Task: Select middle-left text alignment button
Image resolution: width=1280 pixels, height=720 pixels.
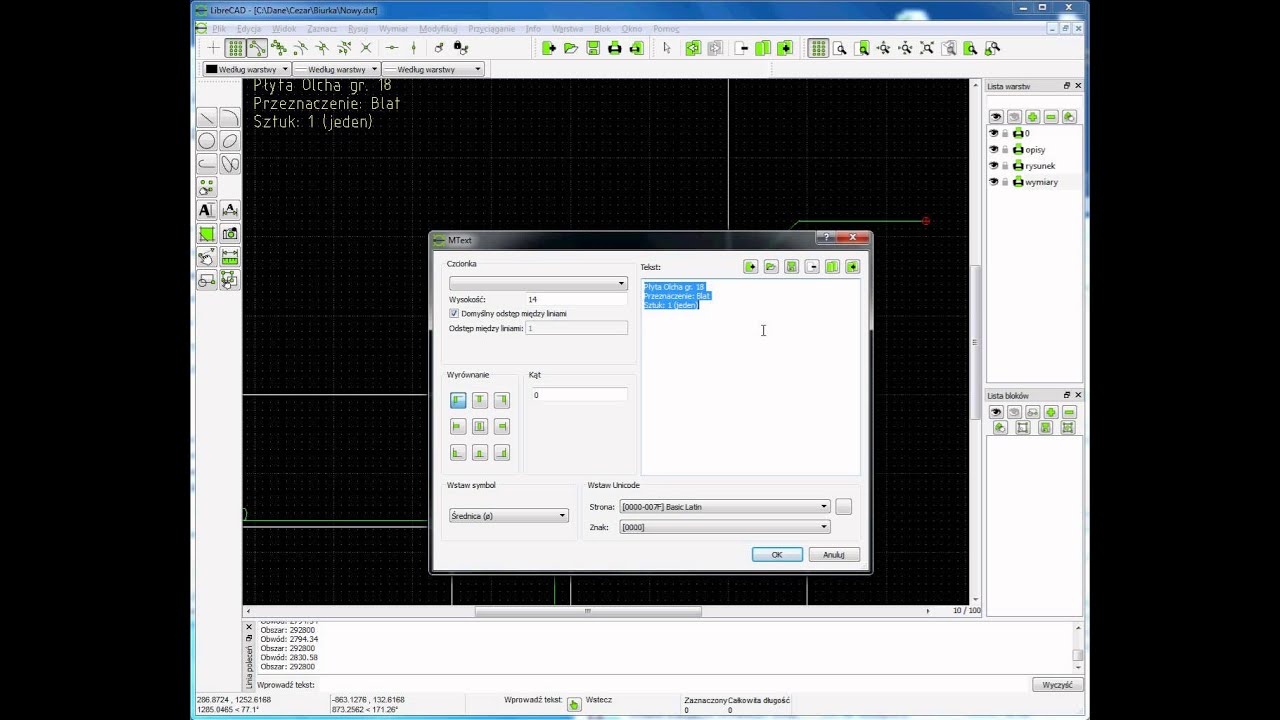Action: click(x=458, y=426)
